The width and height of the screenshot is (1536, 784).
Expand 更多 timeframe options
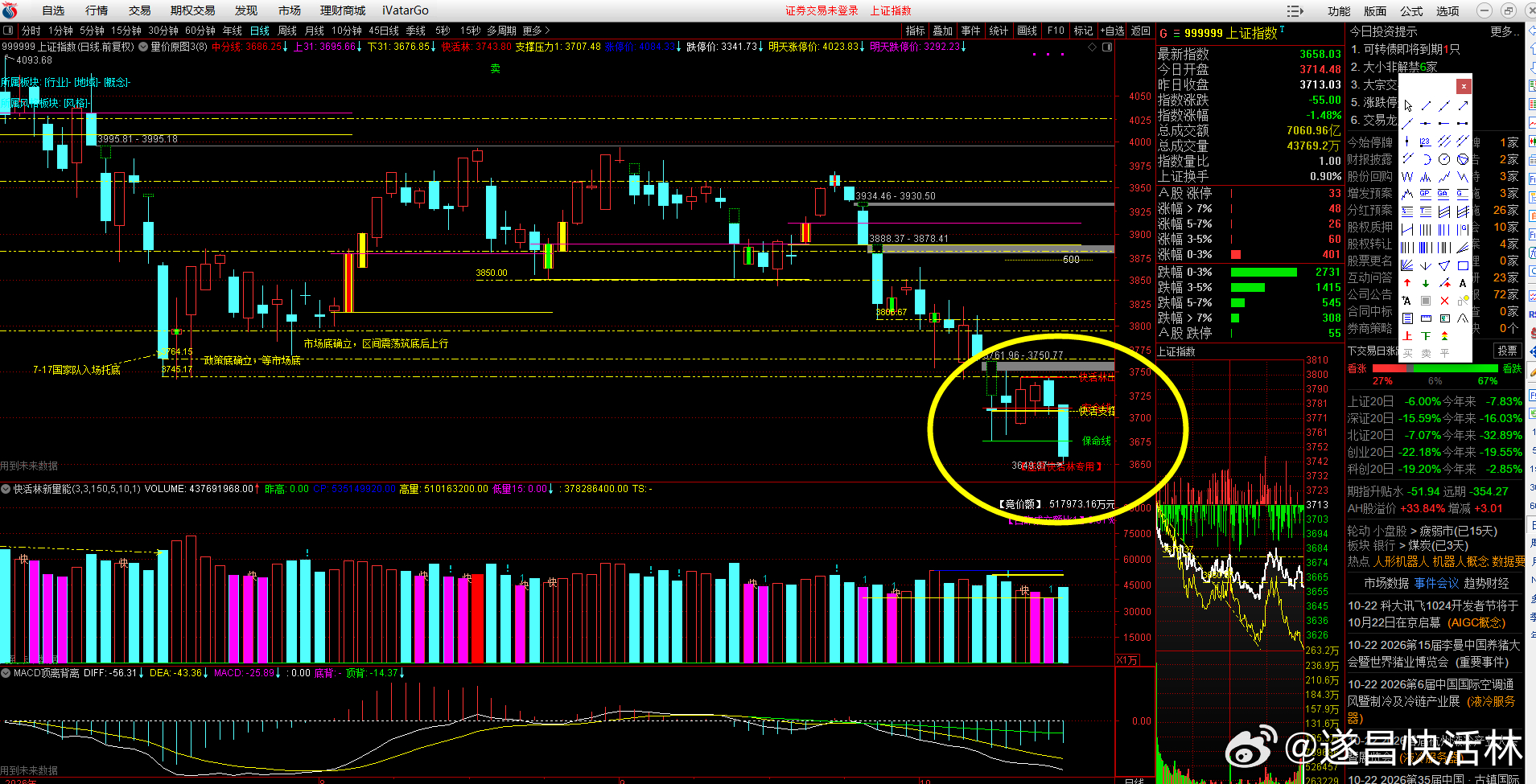[536, 31]
